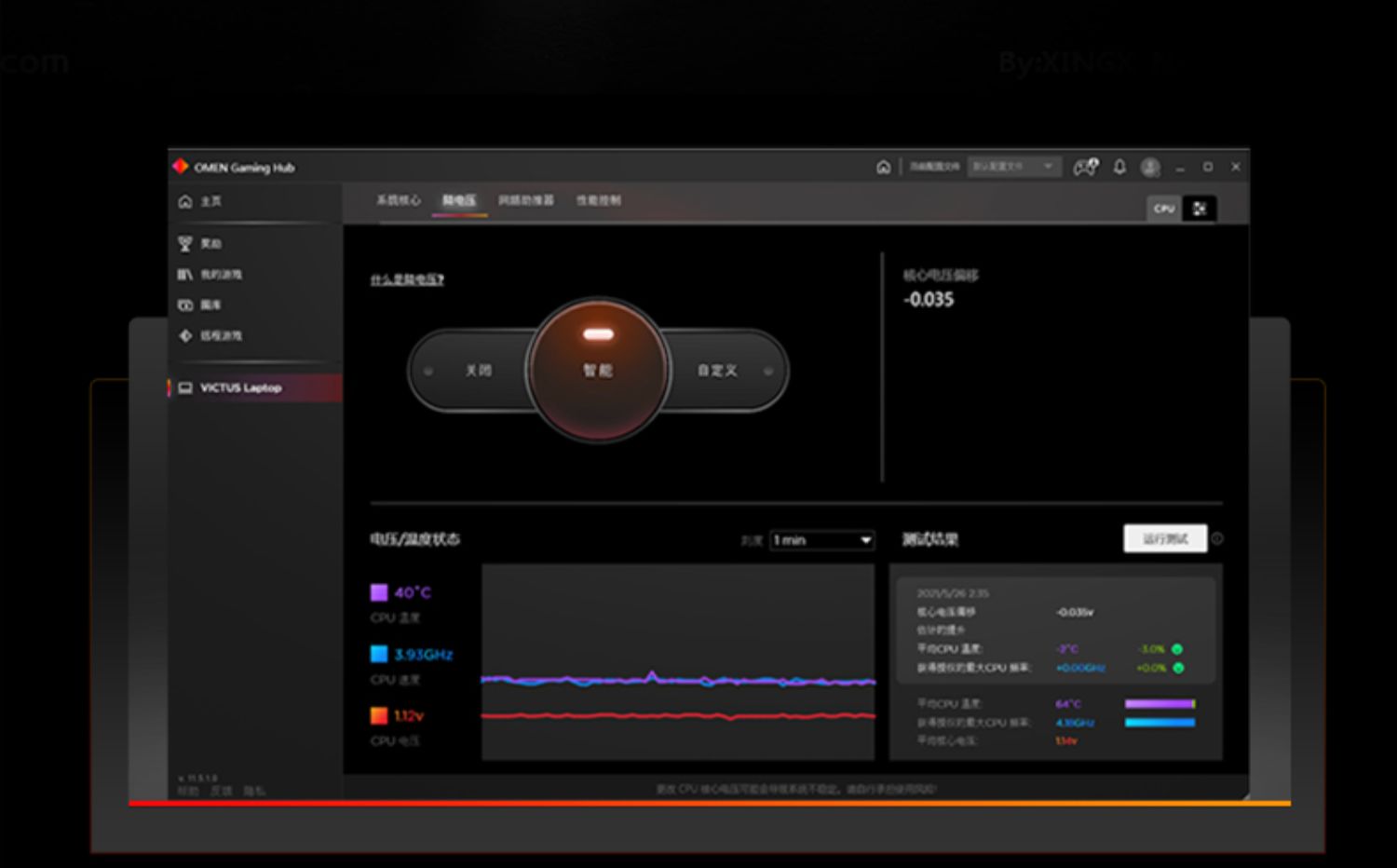Viewport: 1397px width, 868px height.
Task: Click the home icon in the title bar
Action: 883,167
